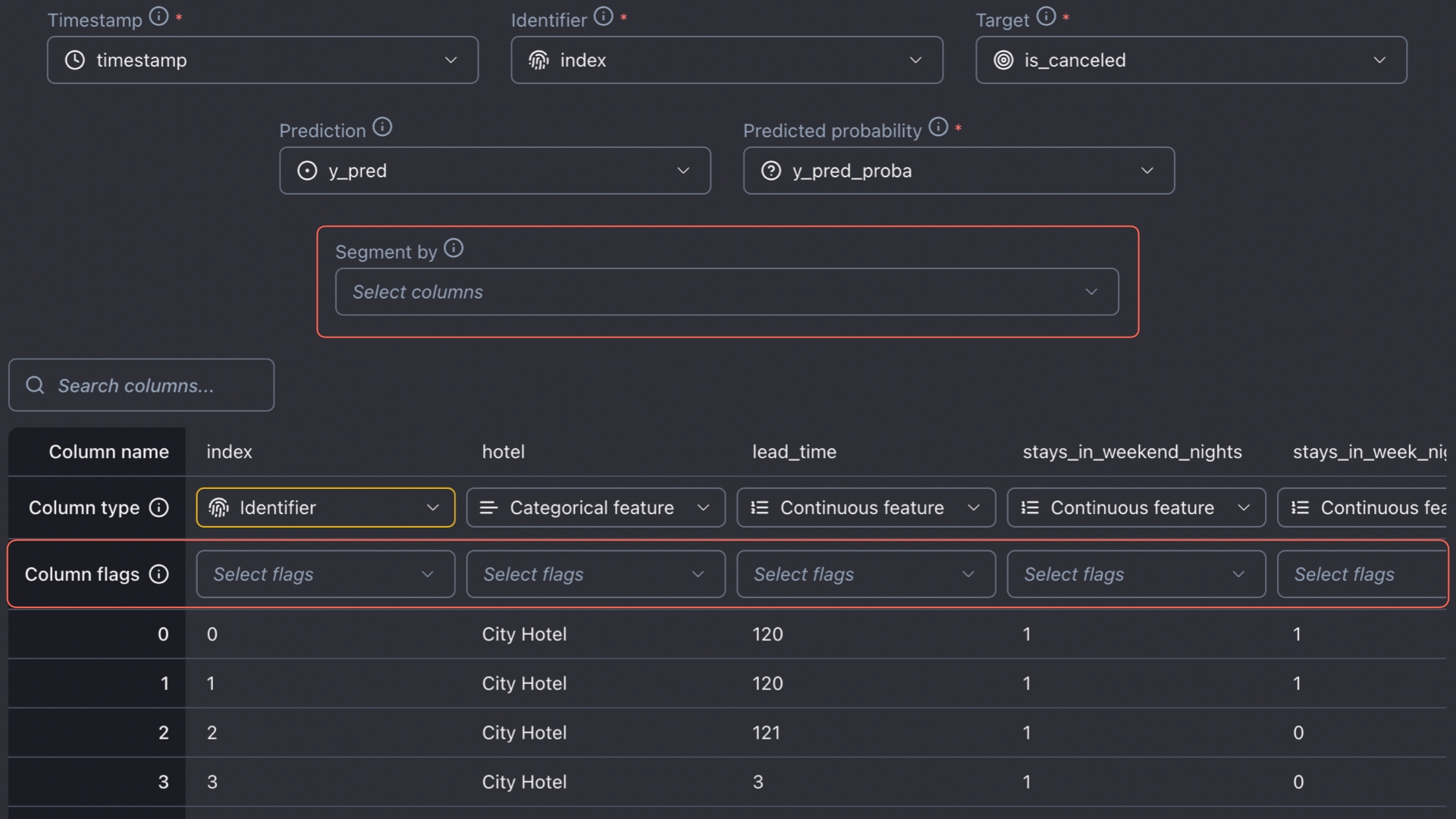The image size is (1456, 819).
Task: Expand the y_pred_proba probability dropdown
Action: click(x=959, y=171)
